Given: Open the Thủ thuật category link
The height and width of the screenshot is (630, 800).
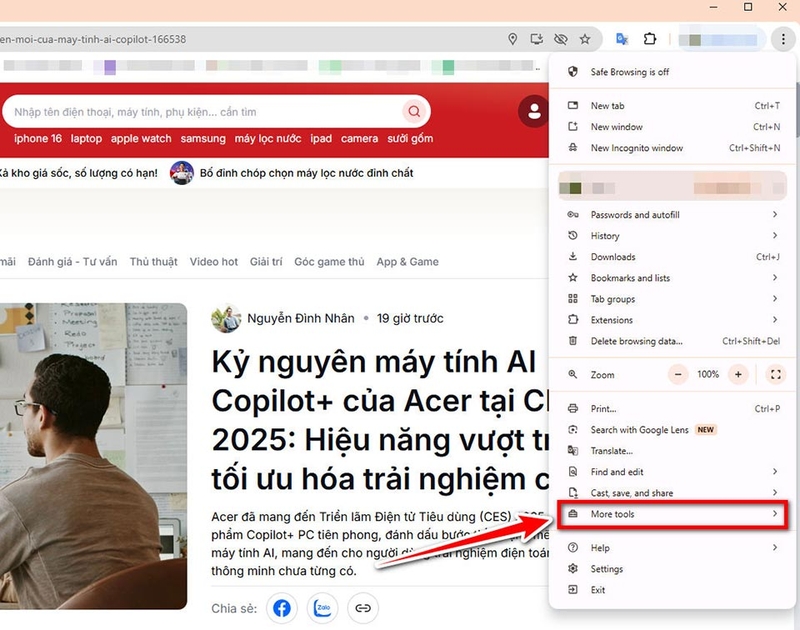Looking at the screenshot, I should coord(154,262).
